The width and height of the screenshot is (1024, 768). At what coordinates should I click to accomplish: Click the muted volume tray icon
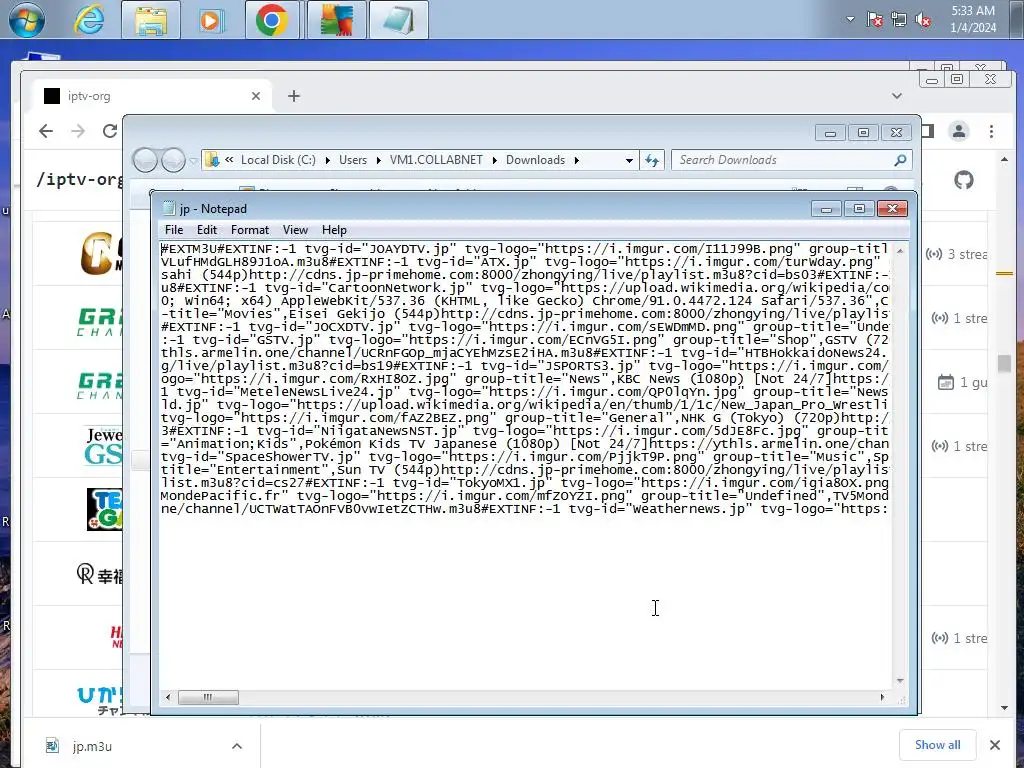click(923, 20)
